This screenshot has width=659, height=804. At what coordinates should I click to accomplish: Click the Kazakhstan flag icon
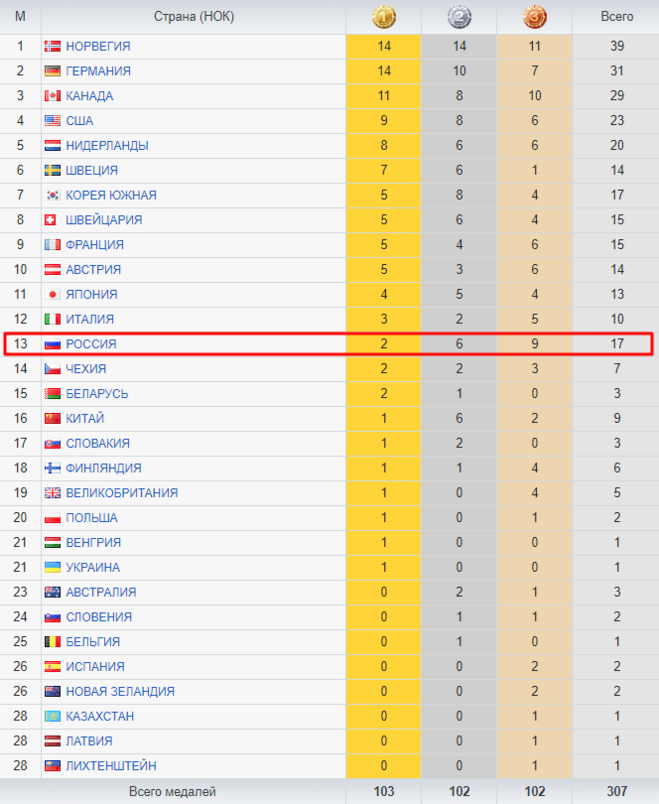53,716
